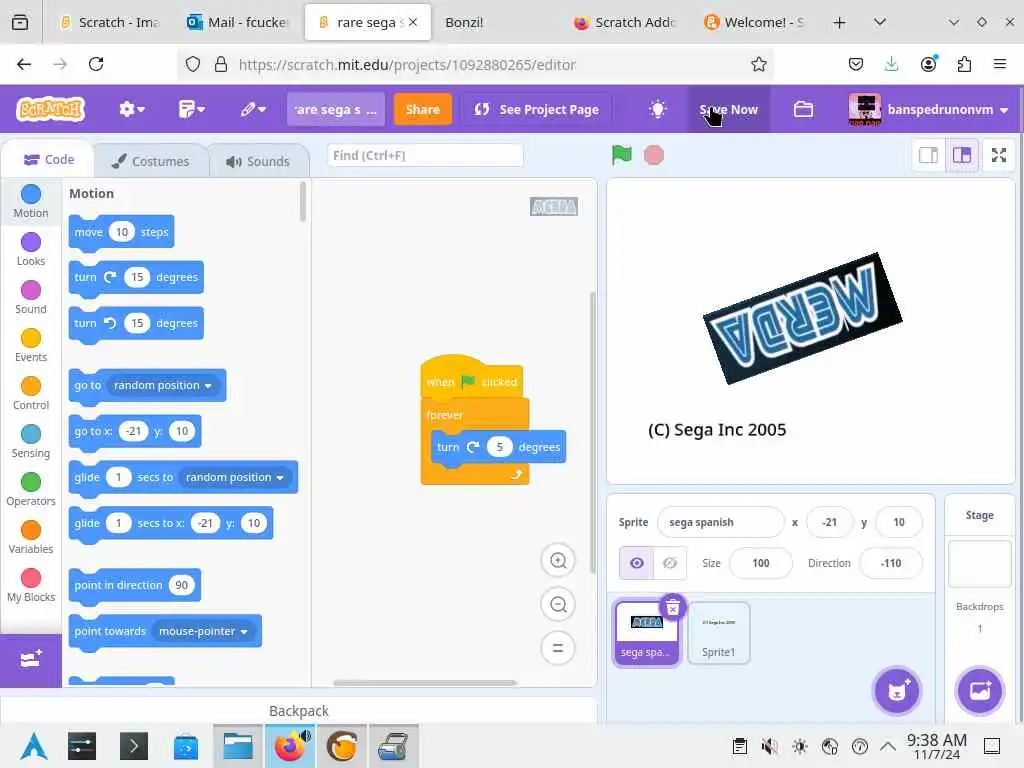Click Save Now
The height and width of the screenshot is (768, 1024).
point(729,109)
